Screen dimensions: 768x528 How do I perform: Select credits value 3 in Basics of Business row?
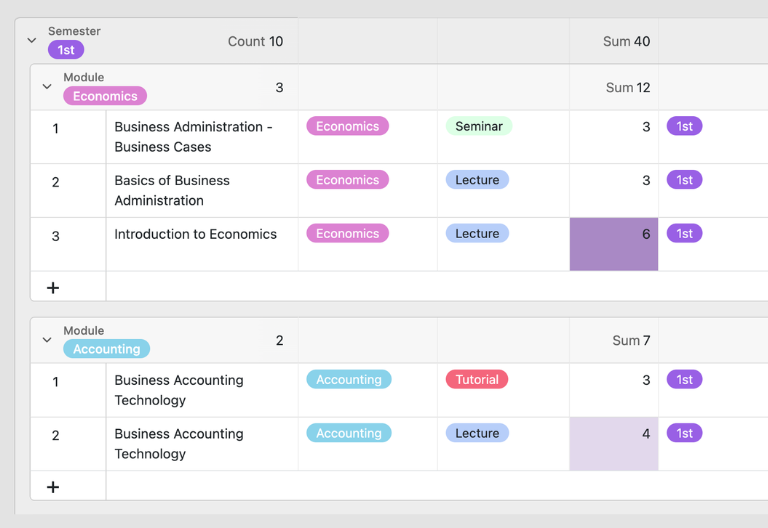[646, 181]
